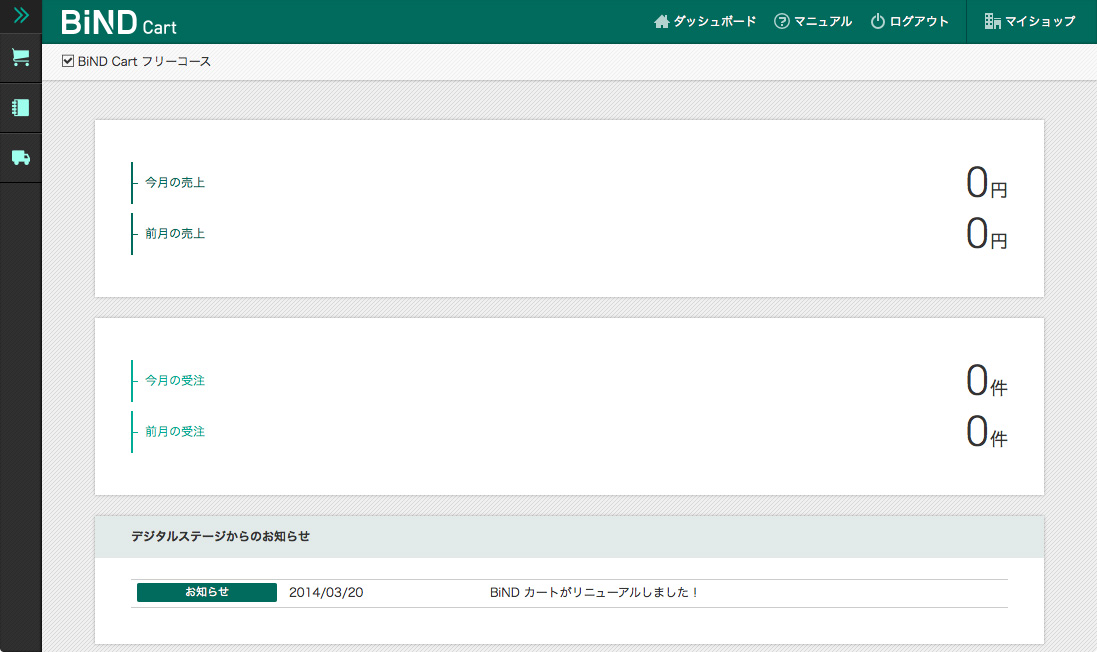Click the power icon beside ログアウト
1097x652 pixels.
(x=877, y=22)
